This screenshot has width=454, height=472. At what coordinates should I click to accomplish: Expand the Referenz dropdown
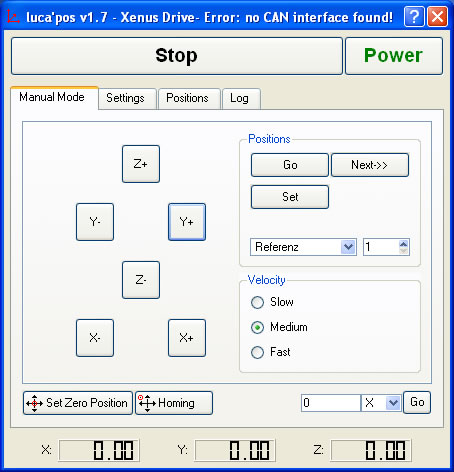(348, 247)
